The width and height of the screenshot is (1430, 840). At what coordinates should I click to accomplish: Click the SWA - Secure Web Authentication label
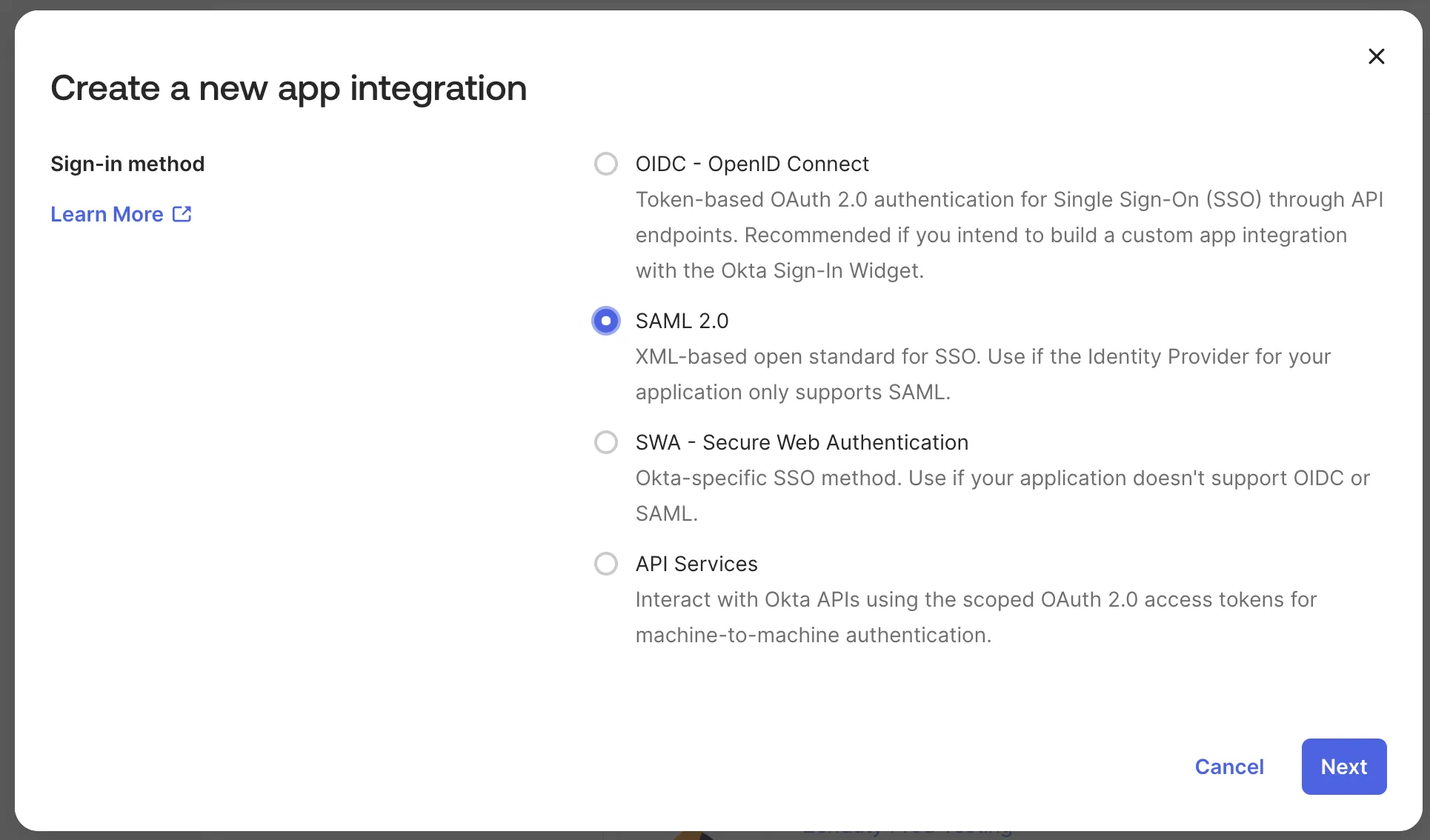click(802, 442)
